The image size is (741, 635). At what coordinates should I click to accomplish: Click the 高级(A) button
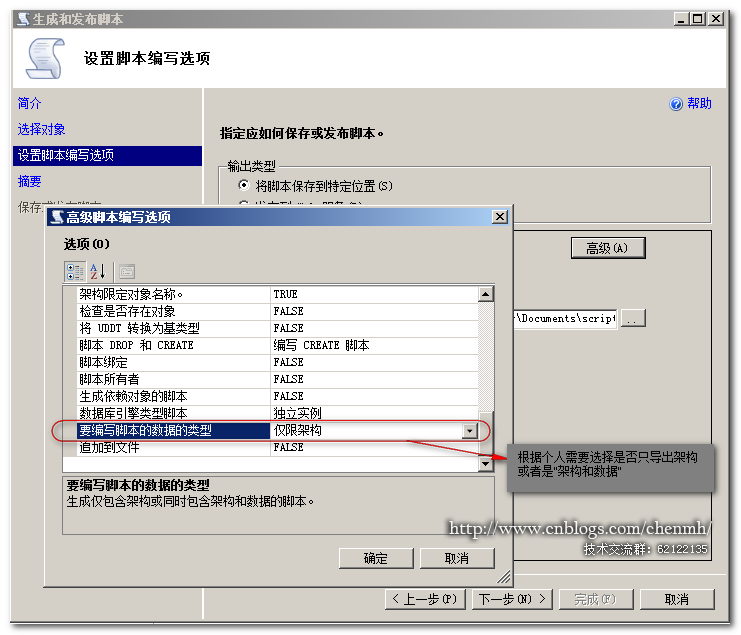pyautogui.click(x=607, y=248)
